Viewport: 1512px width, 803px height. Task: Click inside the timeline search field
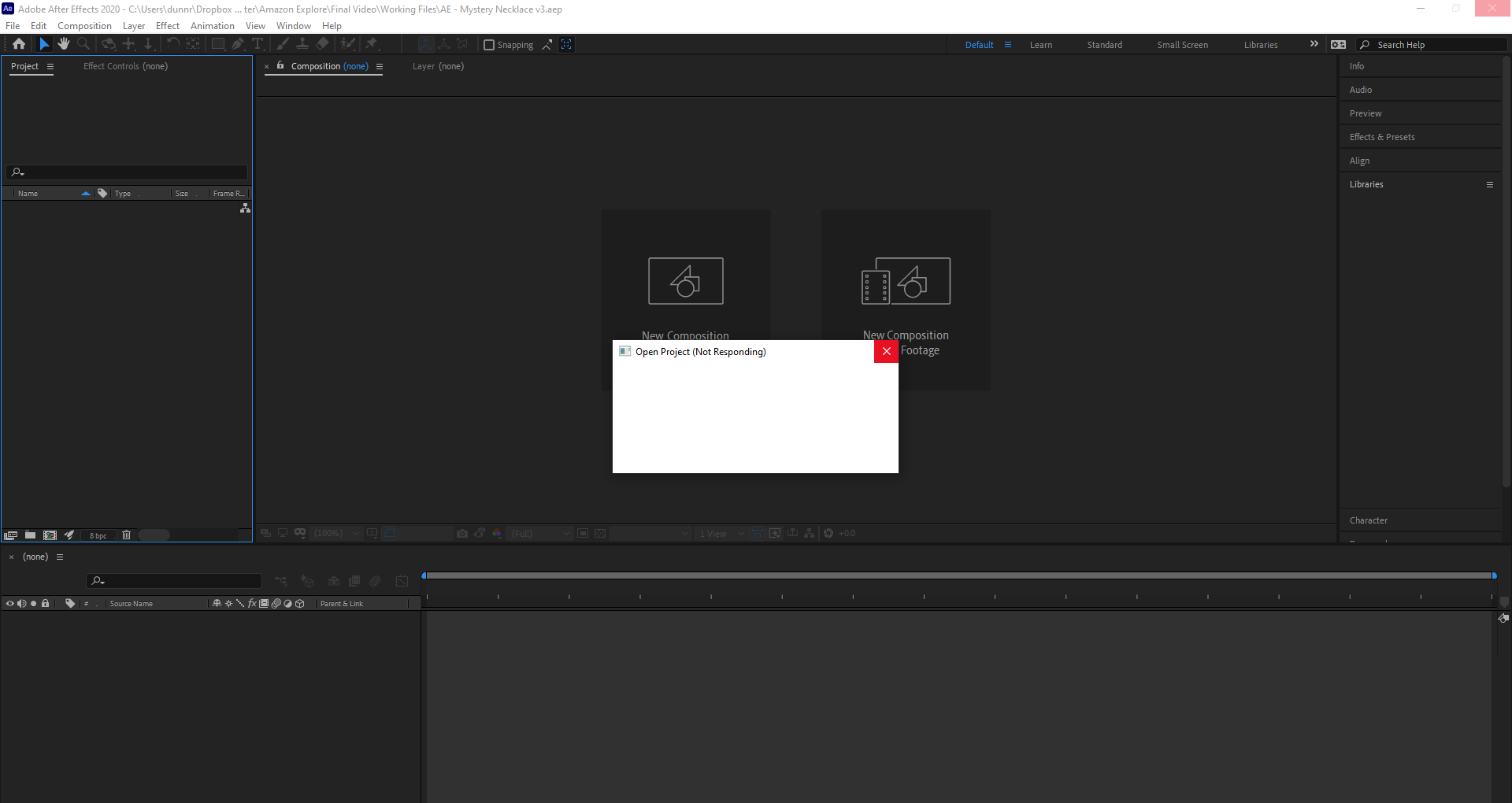point(173,581)
